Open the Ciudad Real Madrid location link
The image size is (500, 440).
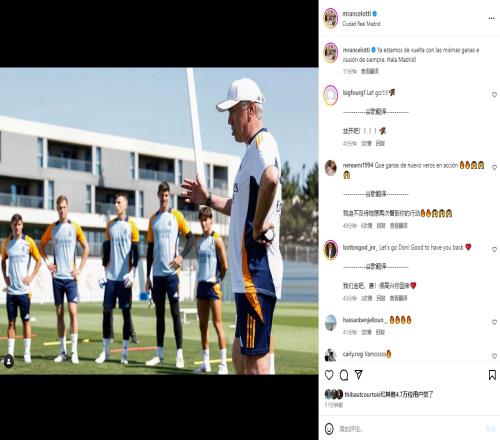coord(361,24)
